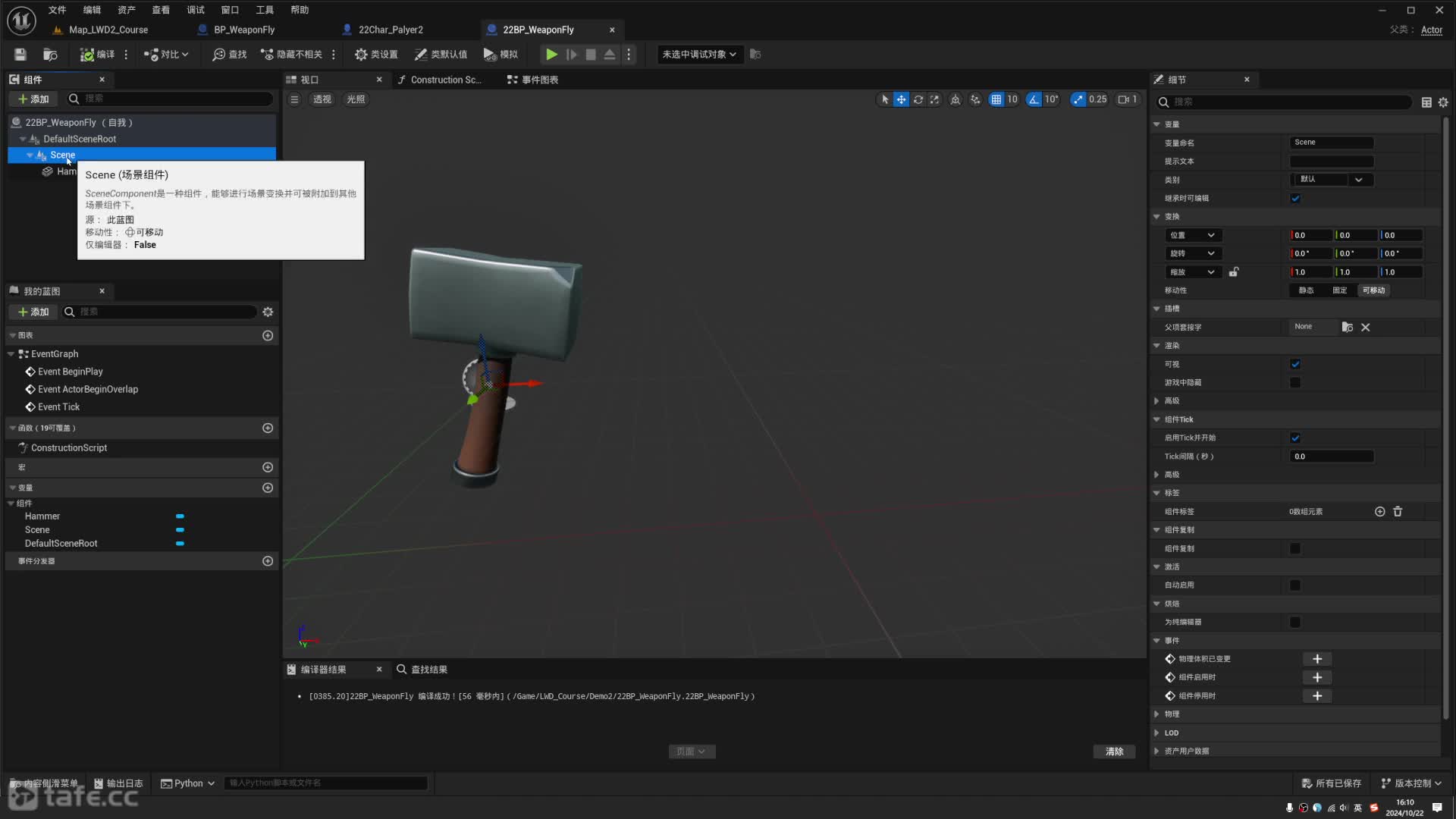Viewport: 1456px width, 819px height.
Task: Set mobility to 静态 static
Action: 1306,290
